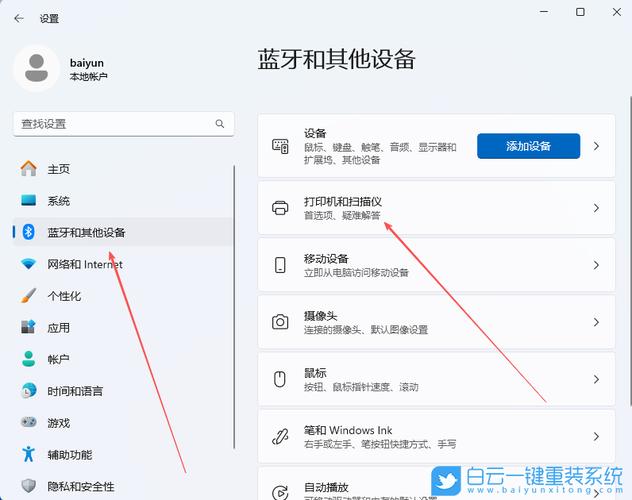The height and width of the screenshot is (500, 632).
Task: Open the 自动播放 entry
Action: click(437, 484)
